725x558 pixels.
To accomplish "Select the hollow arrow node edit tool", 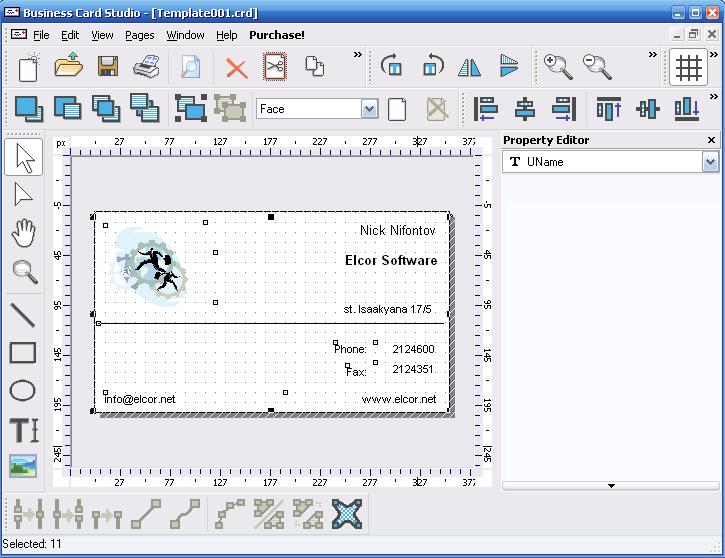I will pos(23,194).
